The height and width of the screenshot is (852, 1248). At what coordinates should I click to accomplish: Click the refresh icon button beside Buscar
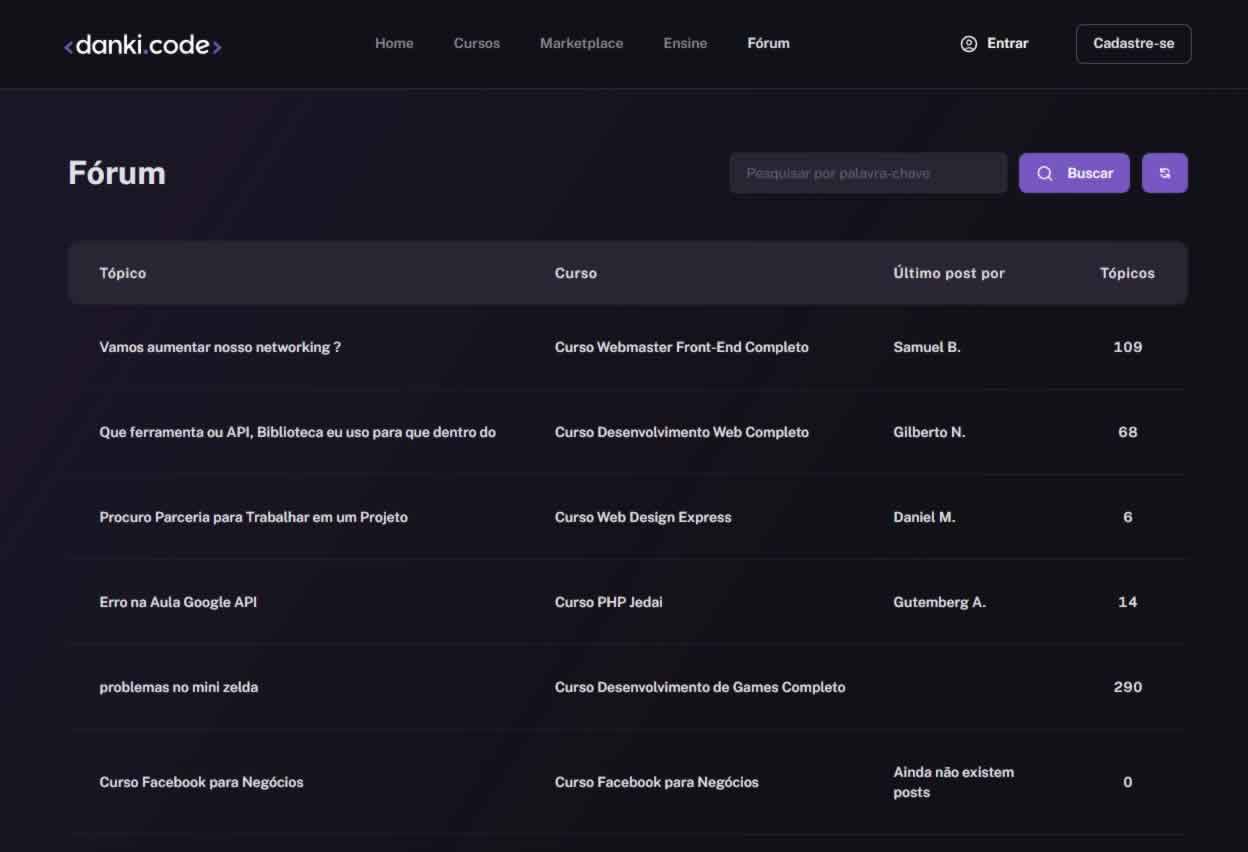1164,173
